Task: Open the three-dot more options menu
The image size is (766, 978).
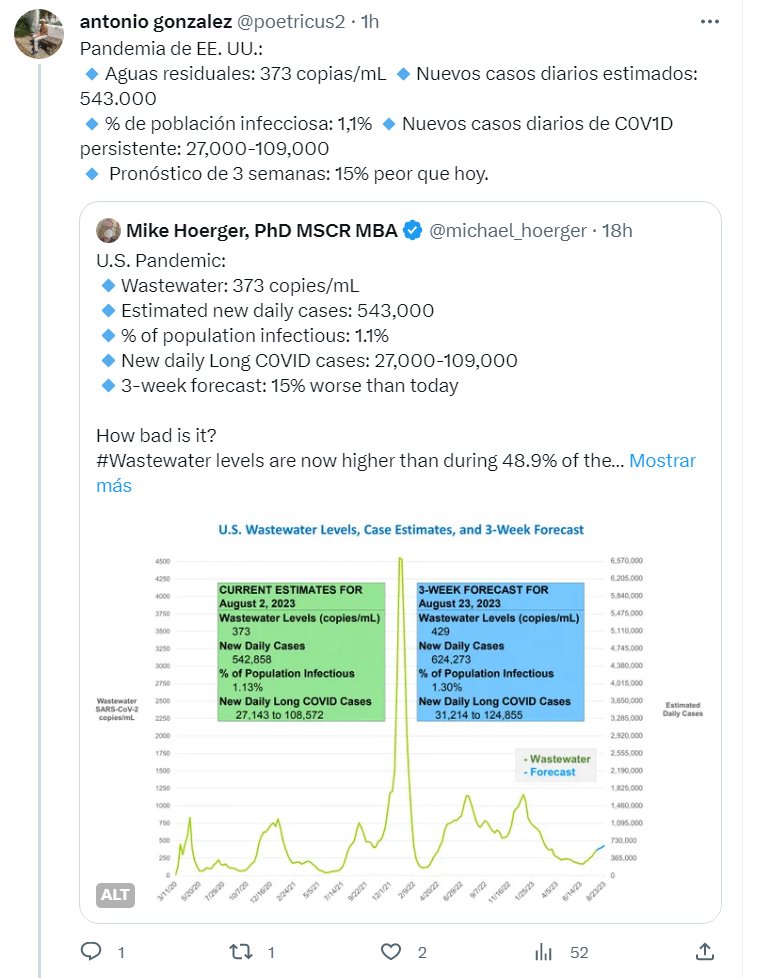Action: point(709,22)
